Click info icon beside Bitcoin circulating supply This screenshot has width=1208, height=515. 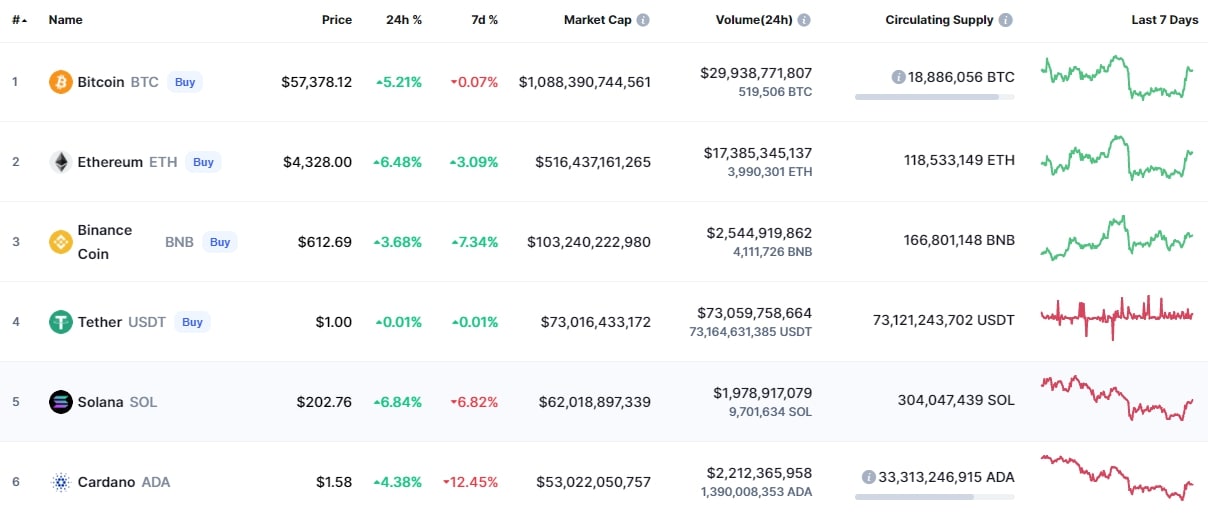coord(898,77)
